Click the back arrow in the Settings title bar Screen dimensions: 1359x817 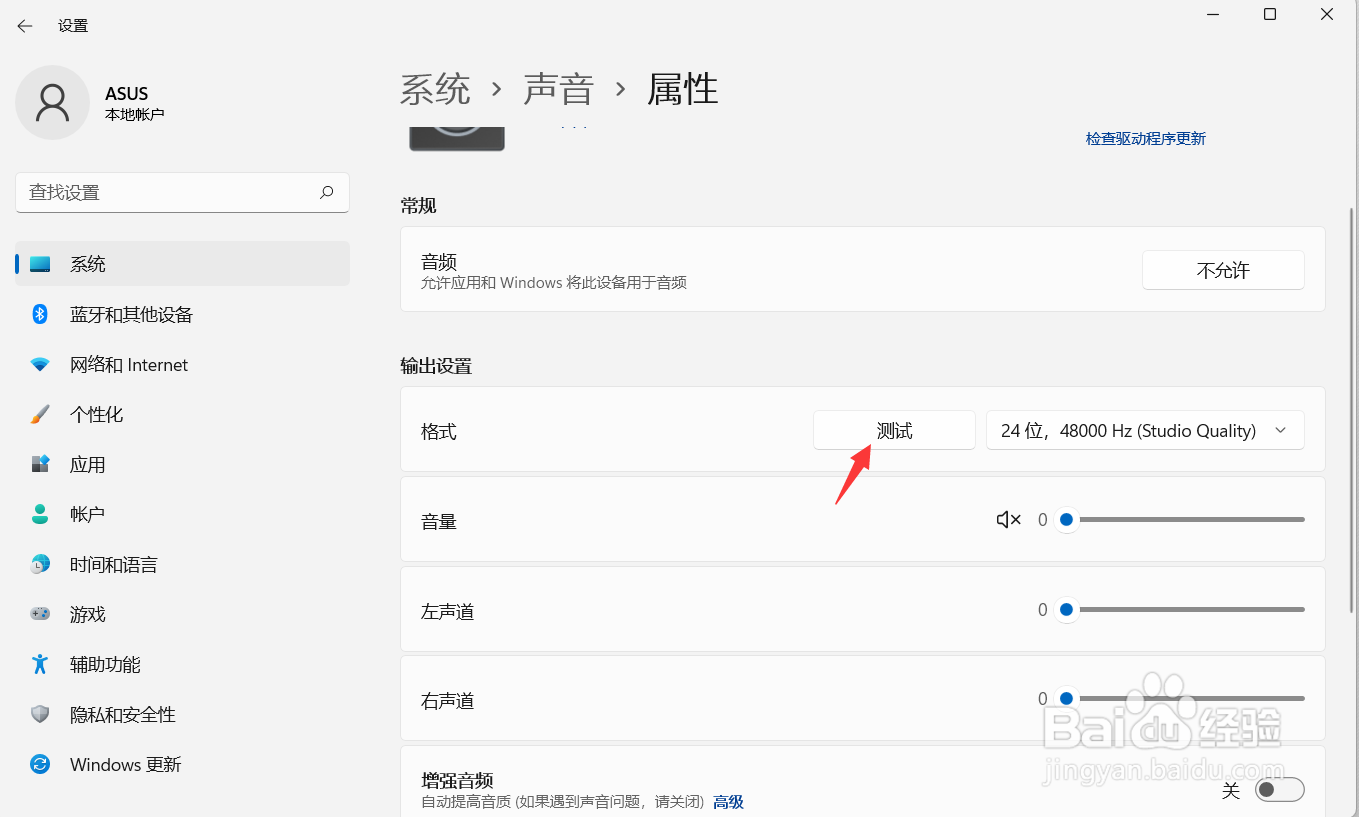pyautogui.click(x=25, y=26)
